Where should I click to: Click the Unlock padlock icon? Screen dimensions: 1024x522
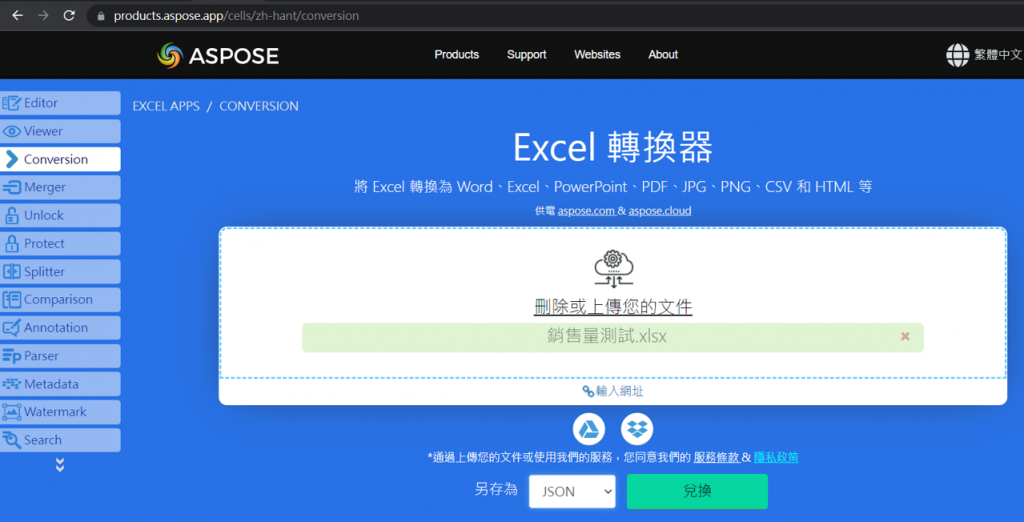click(x=12, y=216)
